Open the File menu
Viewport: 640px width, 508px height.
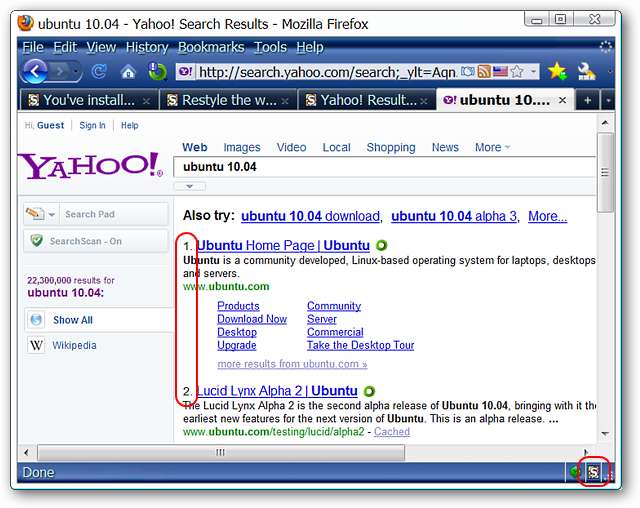(33, 47)
